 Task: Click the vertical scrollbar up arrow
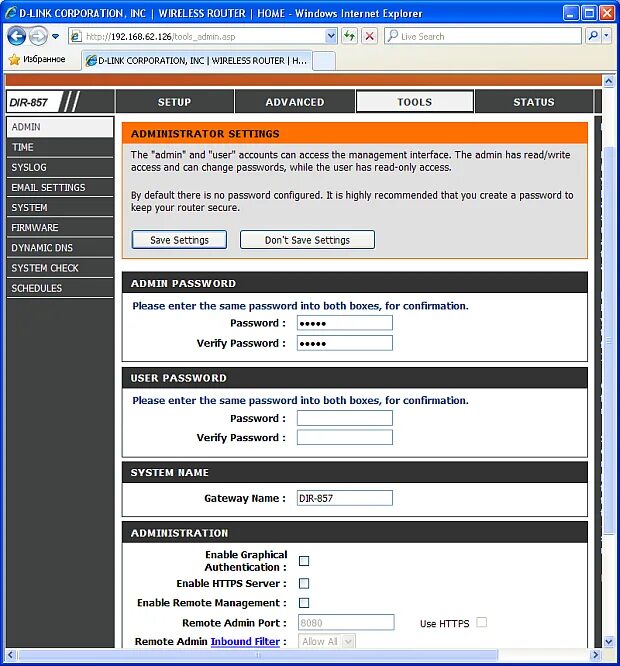tap(609, 81)
